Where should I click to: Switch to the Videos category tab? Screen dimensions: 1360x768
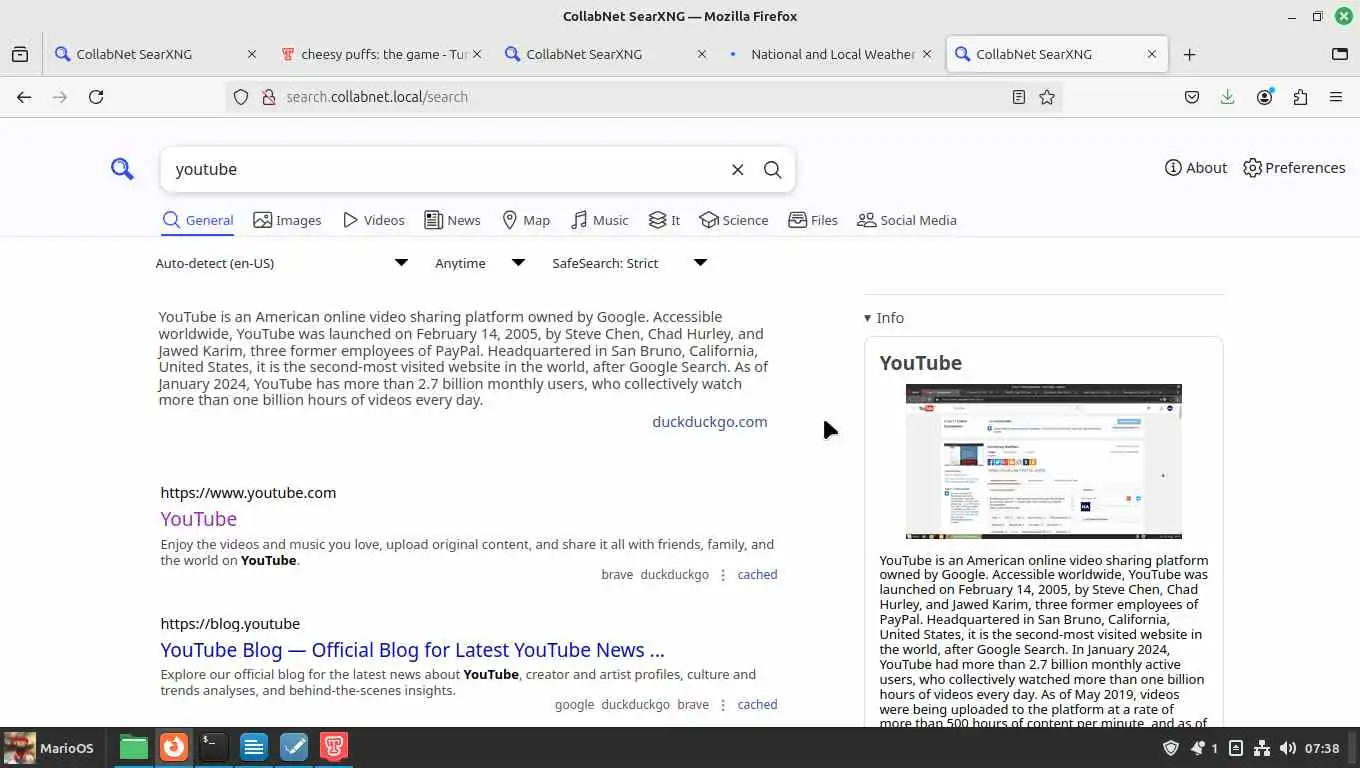pyautogui.click(x=373, y=220)
